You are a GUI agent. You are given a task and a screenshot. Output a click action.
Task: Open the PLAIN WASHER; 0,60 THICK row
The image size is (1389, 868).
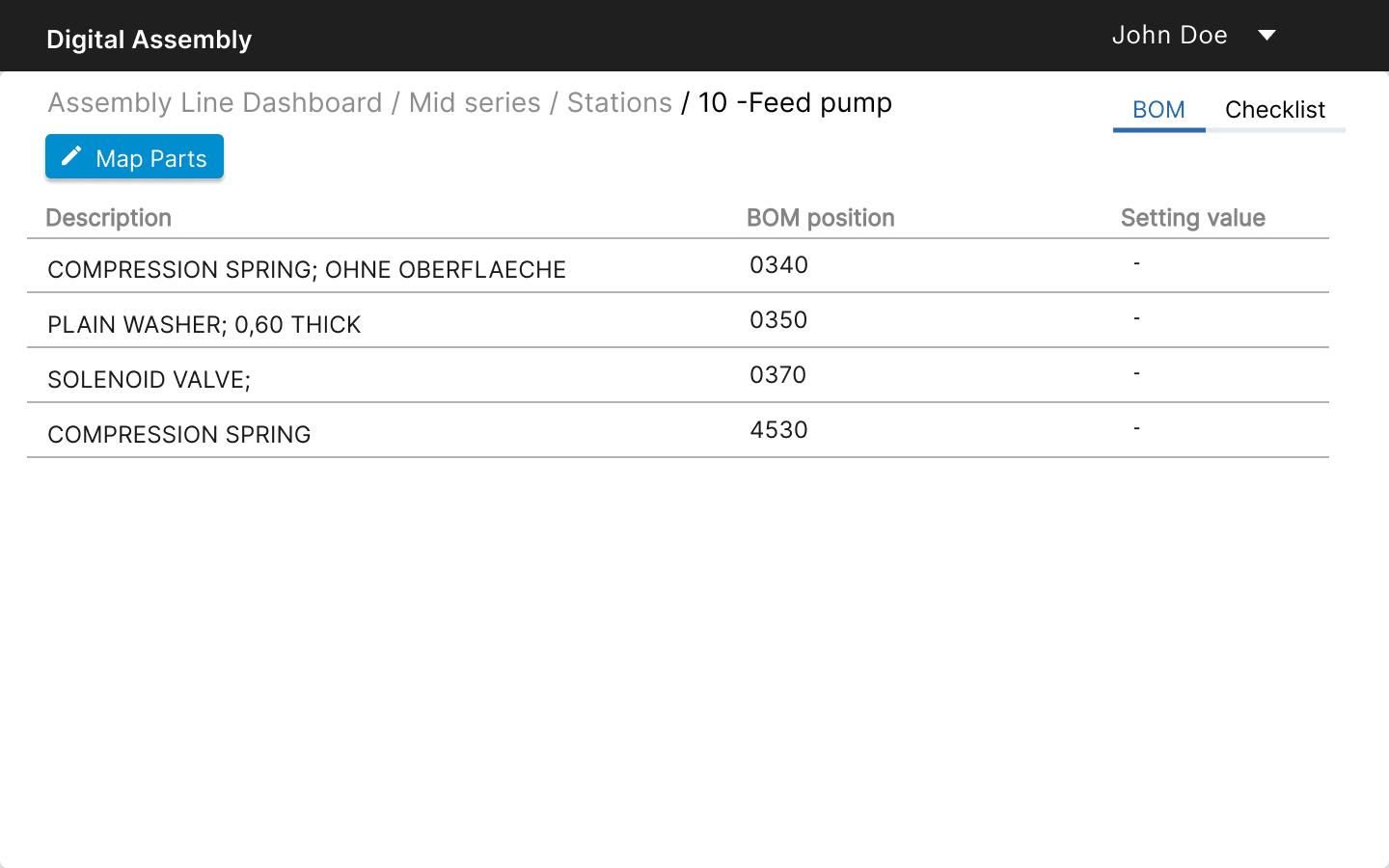pyautogui.click(x=204, y=324)
